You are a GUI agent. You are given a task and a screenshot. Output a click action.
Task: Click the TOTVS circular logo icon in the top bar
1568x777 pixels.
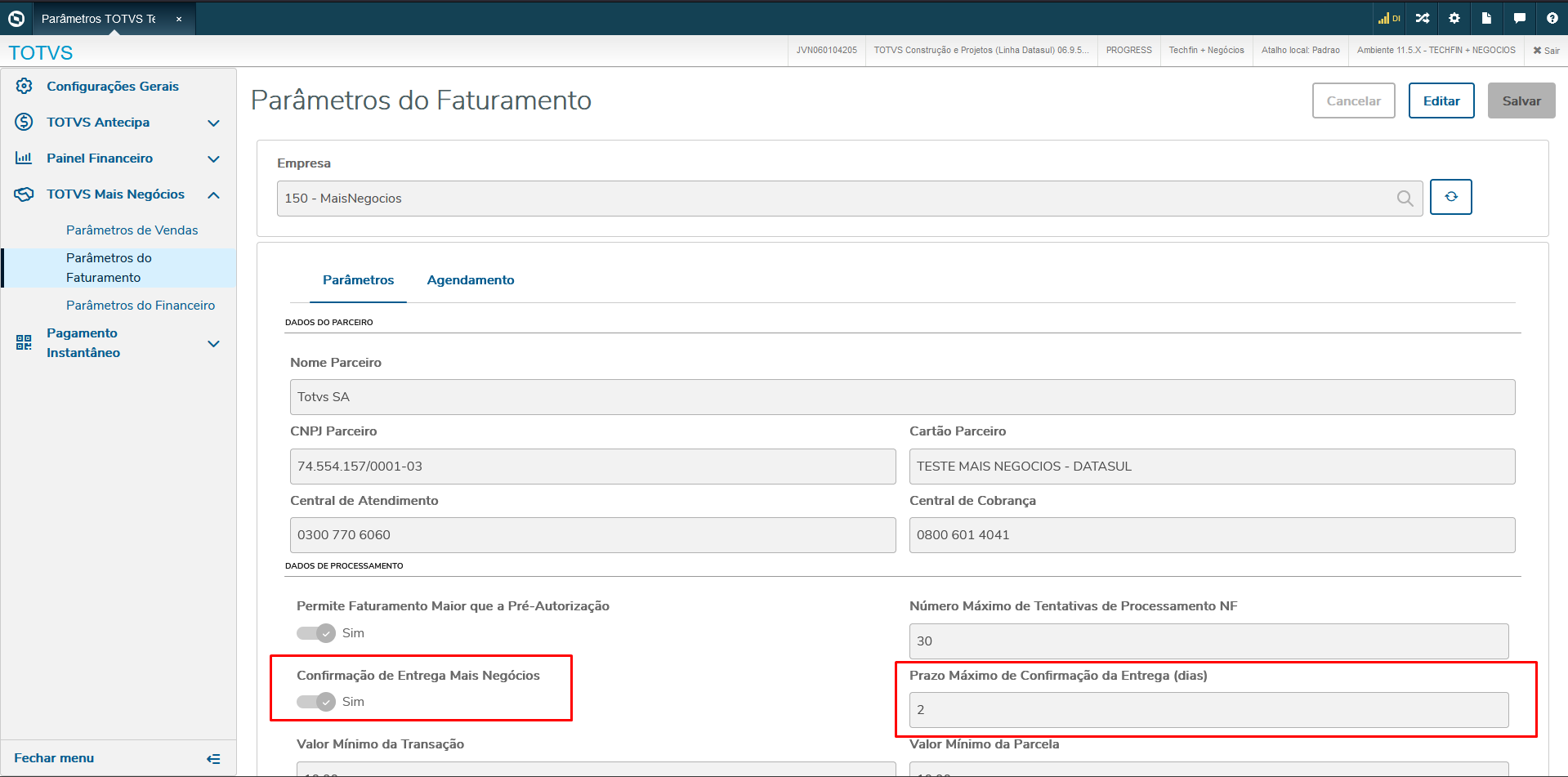click(x=16, y=18)
